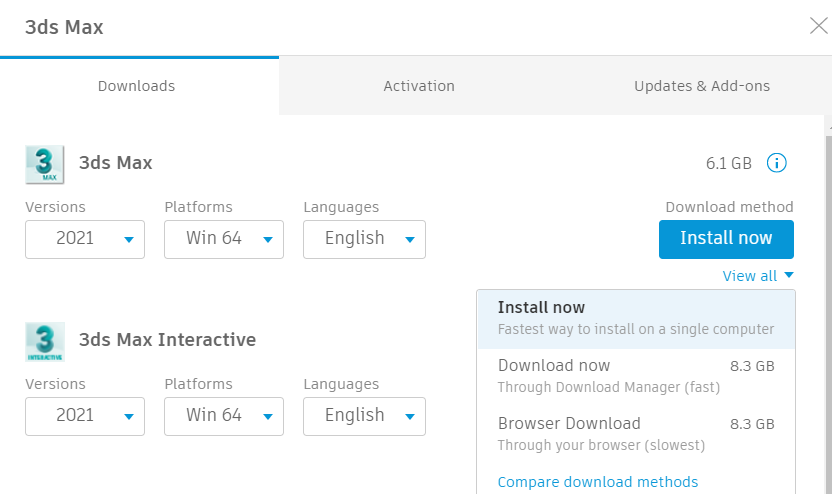Click the 3ds Max dialog title text
The width and height of the screenshot is (832, 494).
(64, 27)
